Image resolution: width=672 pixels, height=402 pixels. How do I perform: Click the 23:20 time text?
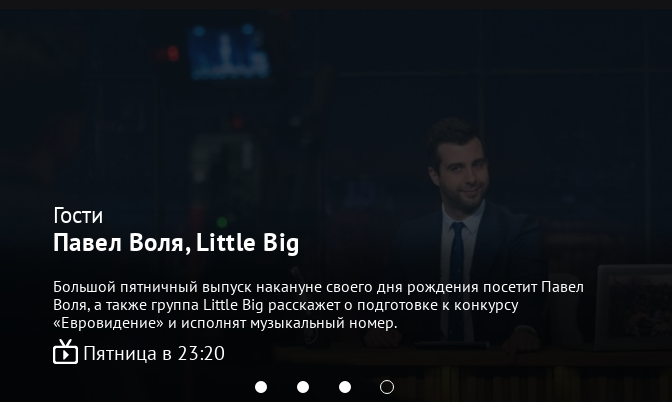(201, 354)
